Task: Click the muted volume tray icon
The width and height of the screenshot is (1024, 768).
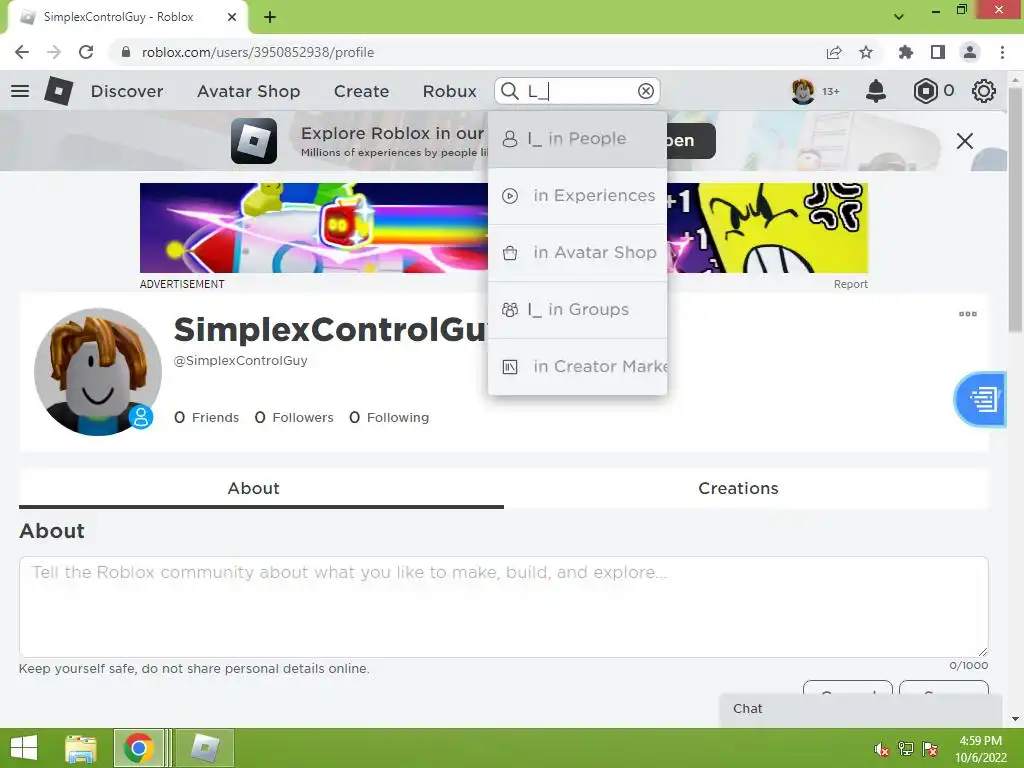Action: [882, 749]
